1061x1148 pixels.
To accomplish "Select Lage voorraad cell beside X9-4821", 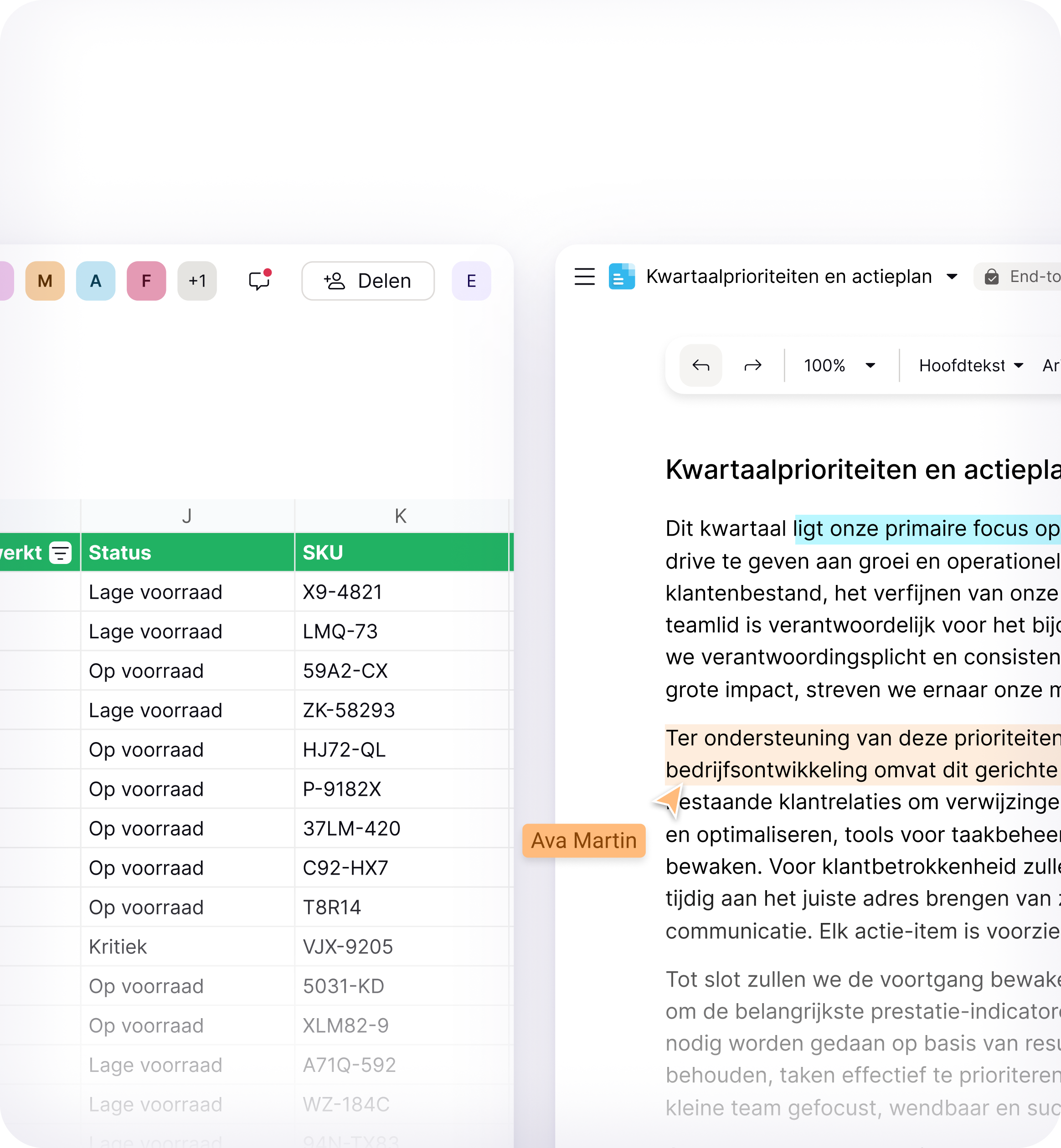I will (x=187, y=592).
